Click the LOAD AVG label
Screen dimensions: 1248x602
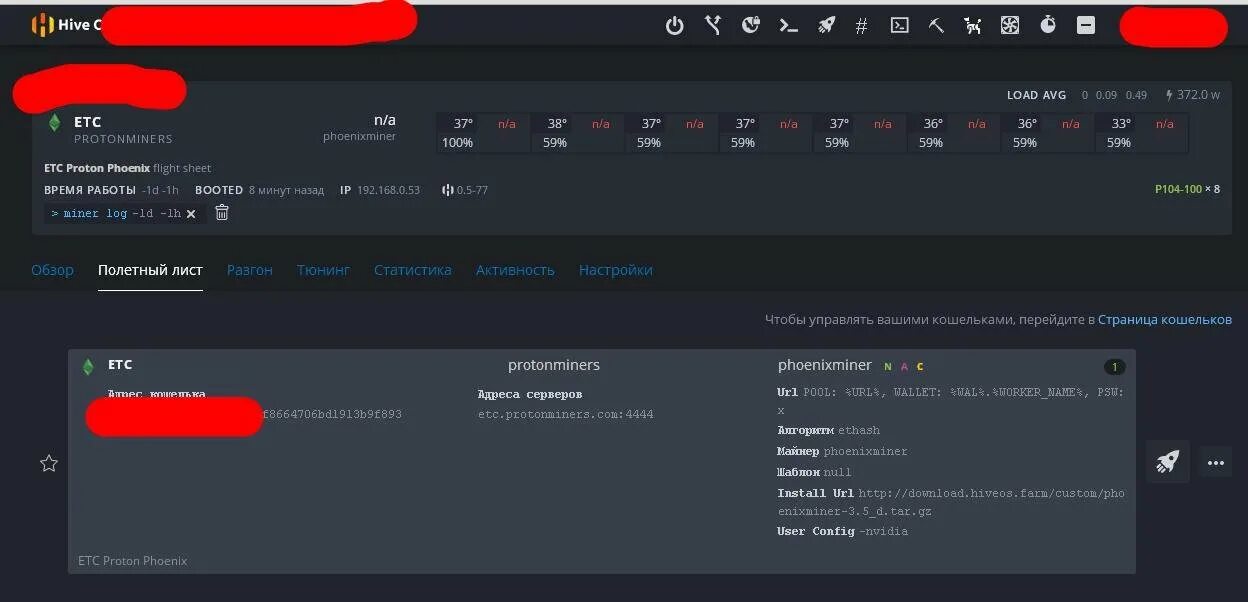(1036, 95)
